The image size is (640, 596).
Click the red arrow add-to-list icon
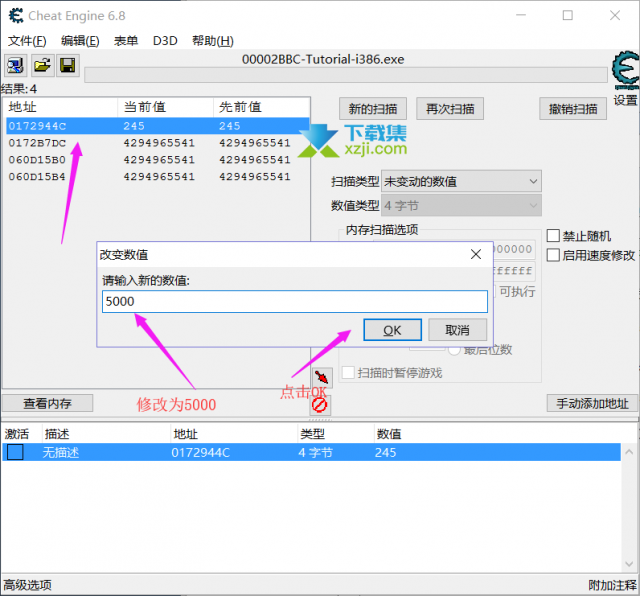322,377
